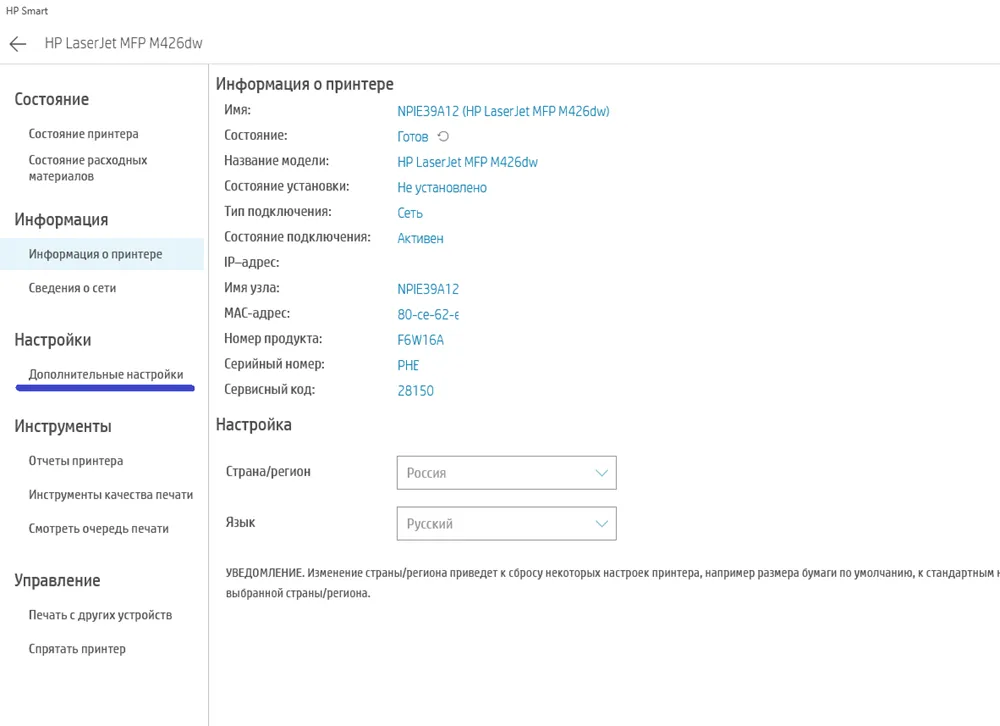This screenshot has height=726, width=1000.
Task: Click the MAC address value
Action: point(428,315)
